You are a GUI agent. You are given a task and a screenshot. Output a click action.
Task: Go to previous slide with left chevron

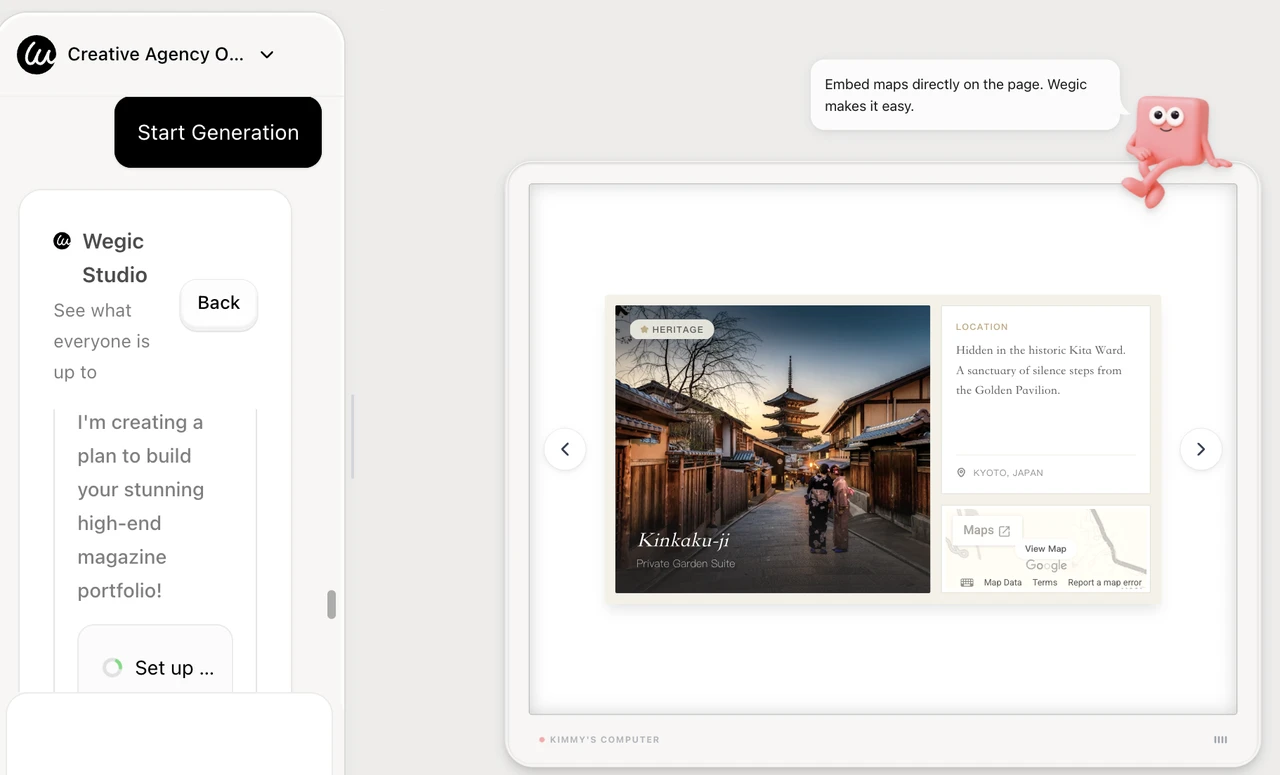[x=565, y=449]
